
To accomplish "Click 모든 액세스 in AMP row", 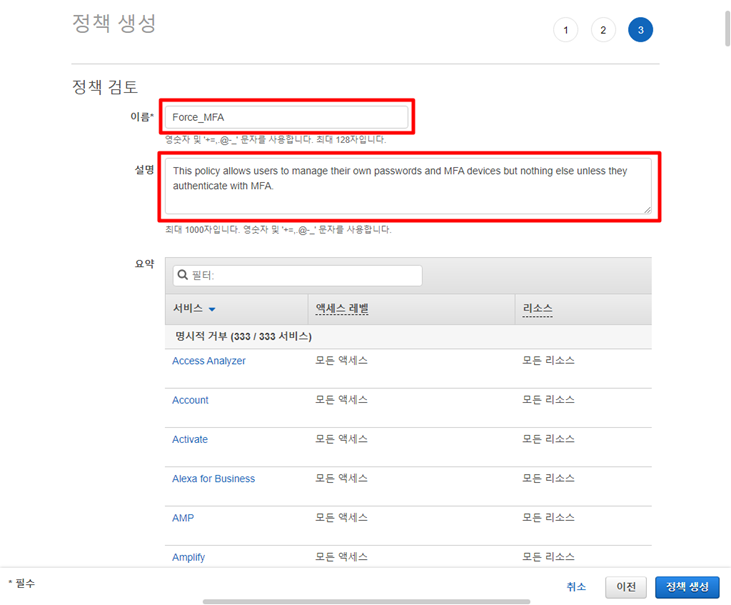I will pos(341,517).
